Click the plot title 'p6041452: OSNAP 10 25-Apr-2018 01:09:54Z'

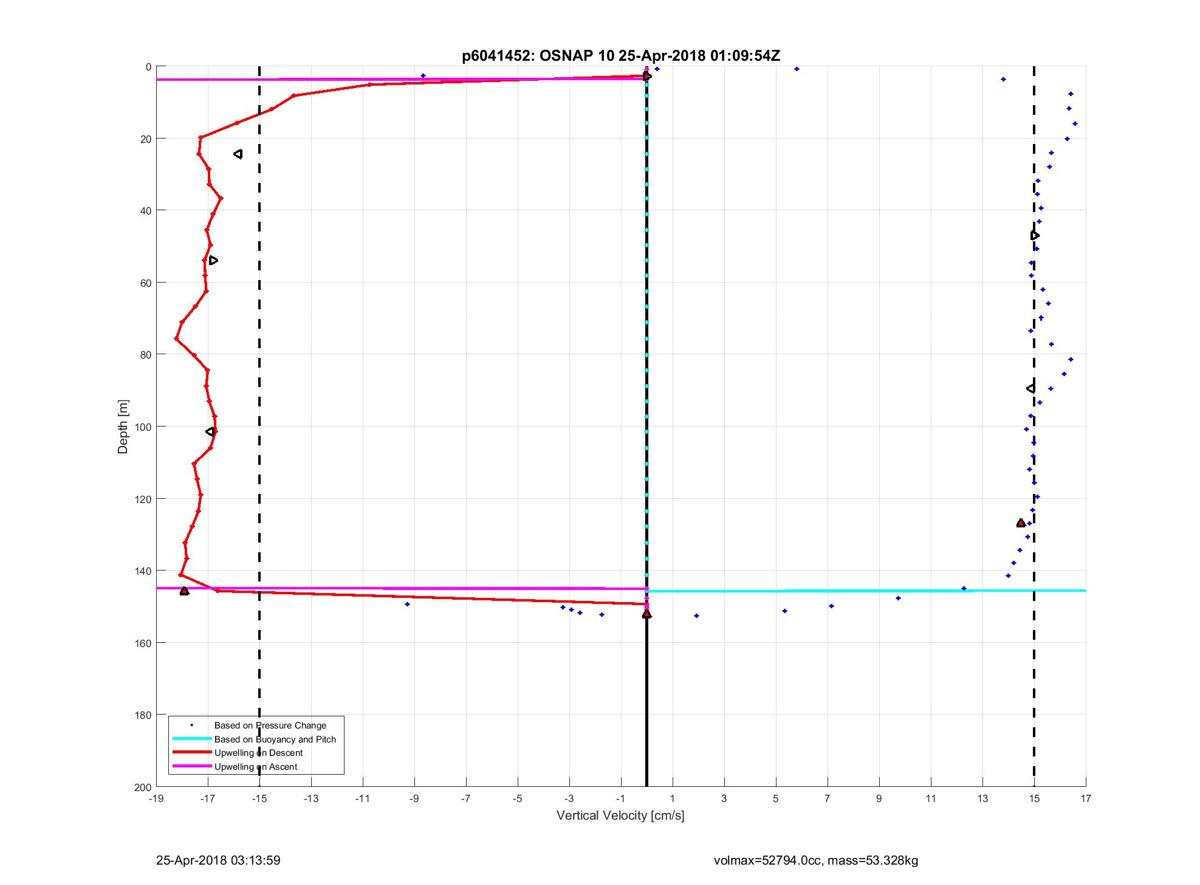[621, 56]
